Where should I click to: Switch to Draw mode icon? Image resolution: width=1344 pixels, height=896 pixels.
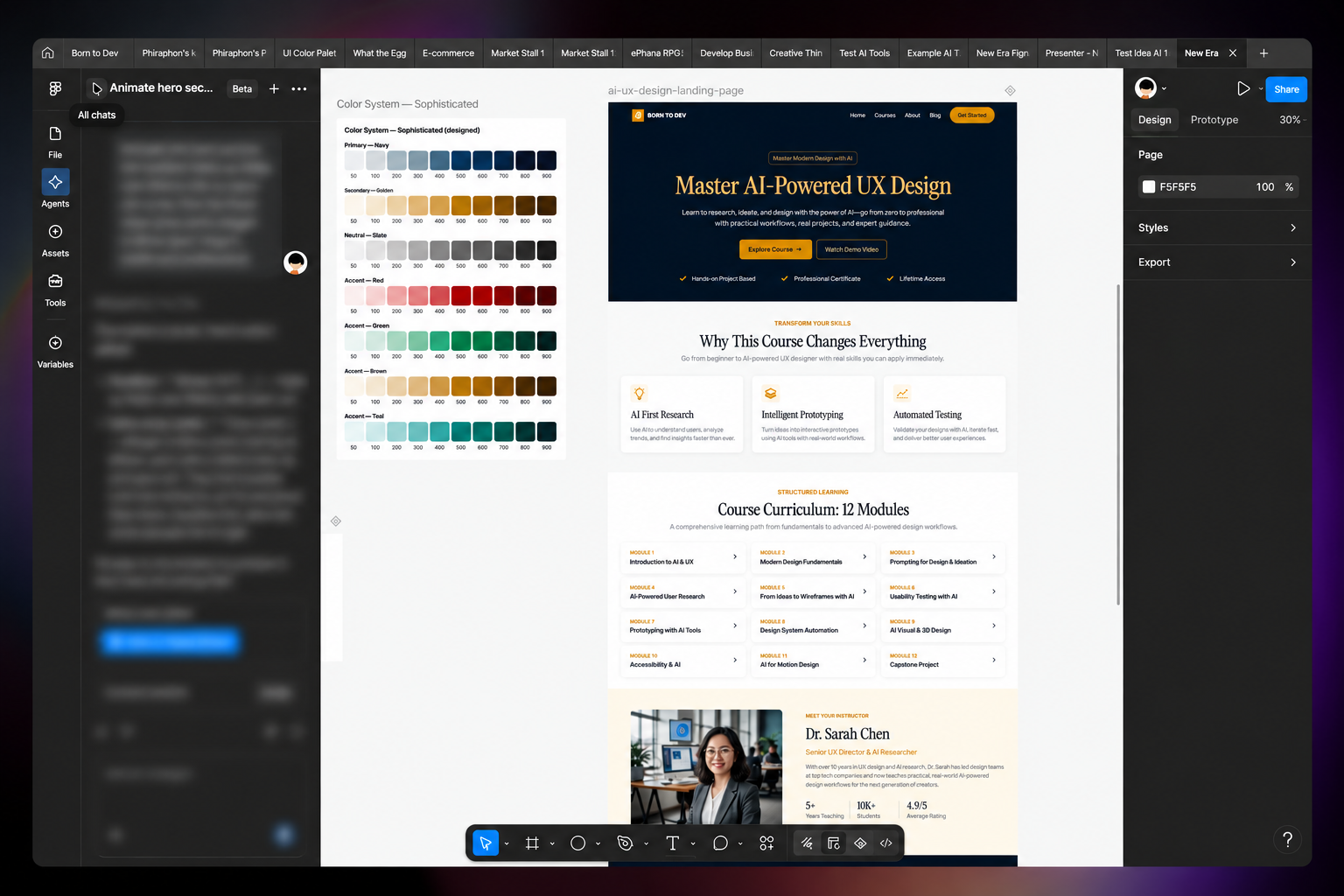(807, 843)
